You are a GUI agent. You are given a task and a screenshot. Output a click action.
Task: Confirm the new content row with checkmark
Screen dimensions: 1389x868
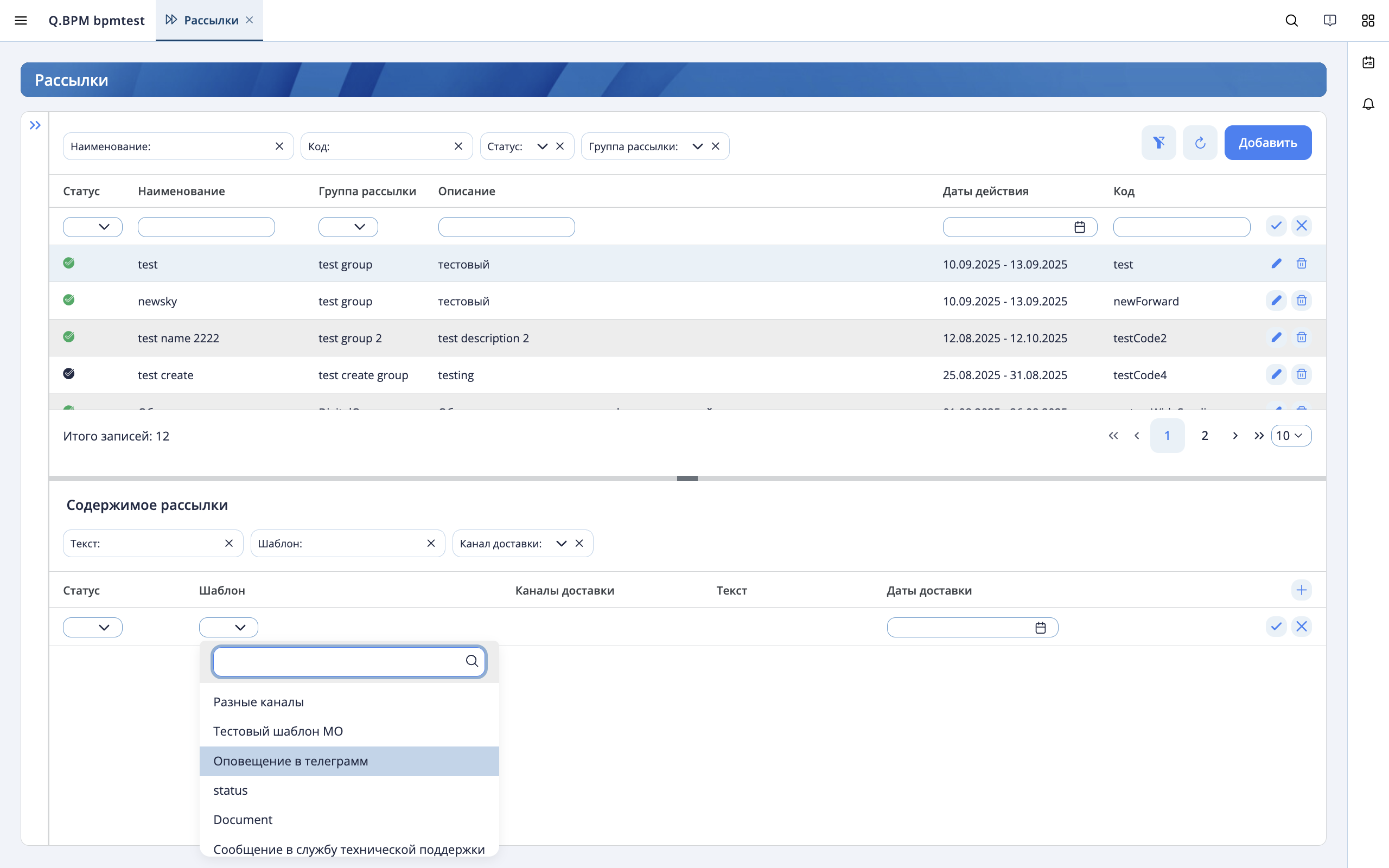1276,626
